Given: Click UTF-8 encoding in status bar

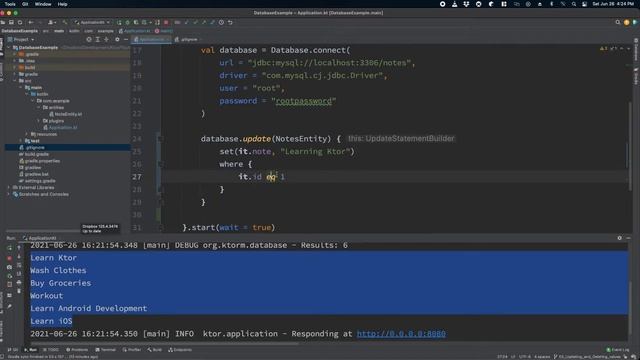Looking at the screenshot, I should click(524, 357).
